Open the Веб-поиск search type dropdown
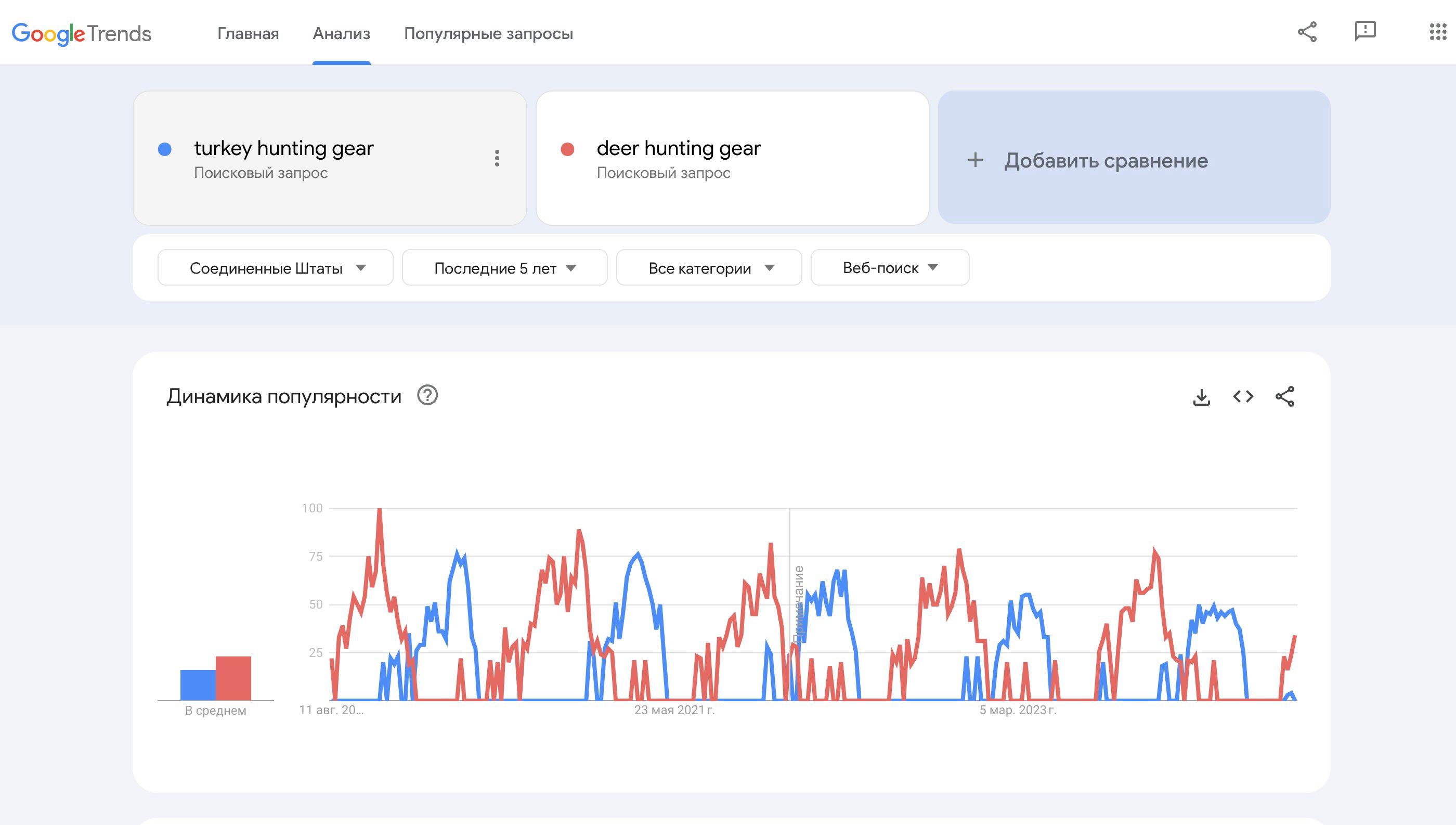 889,268
